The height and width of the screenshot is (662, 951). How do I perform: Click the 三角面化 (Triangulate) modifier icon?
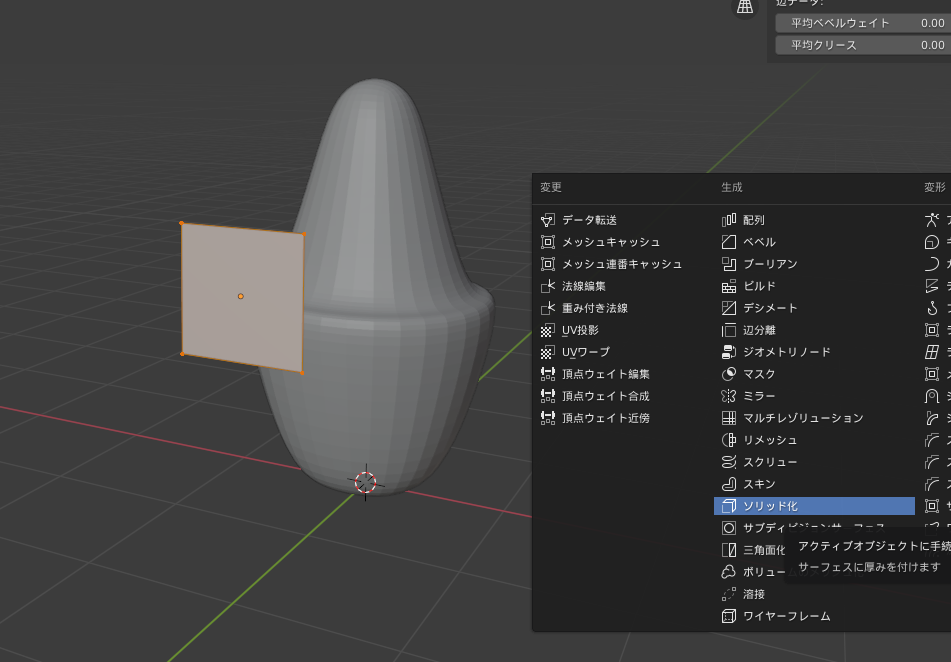[x=729, y=550]
